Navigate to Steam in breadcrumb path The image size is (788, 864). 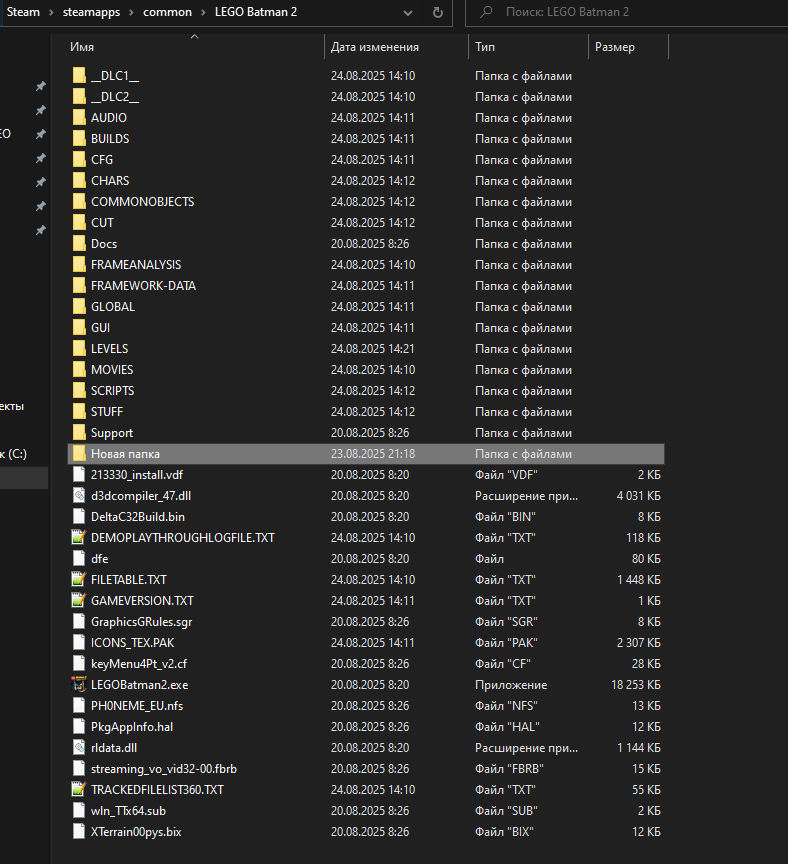(23, 12)
